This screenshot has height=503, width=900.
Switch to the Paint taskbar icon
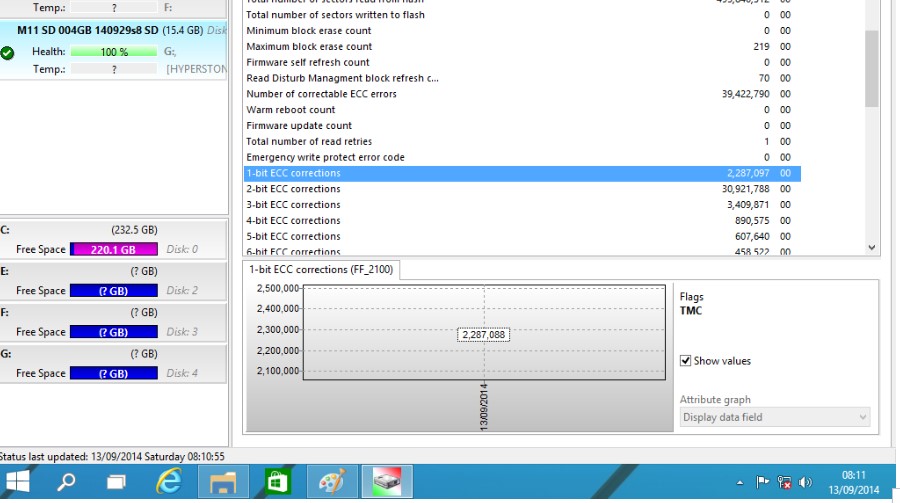[332, 481]
